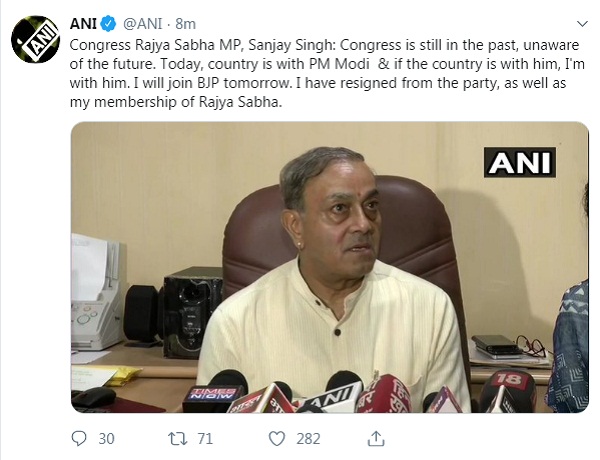Click the ANI watermark logo on the photo

coord(519,161)
